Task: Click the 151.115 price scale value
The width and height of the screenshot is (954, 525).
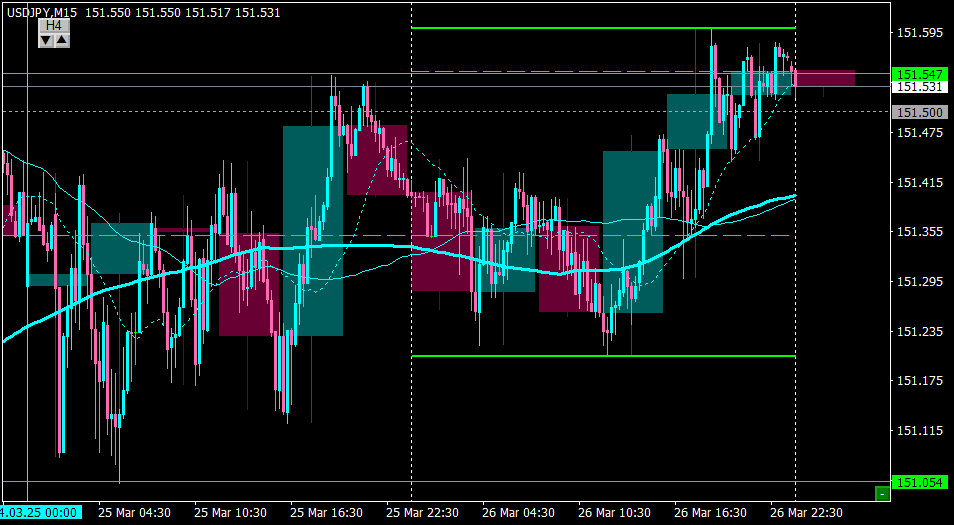Action: pyautogui.click(x=920, y=431)
